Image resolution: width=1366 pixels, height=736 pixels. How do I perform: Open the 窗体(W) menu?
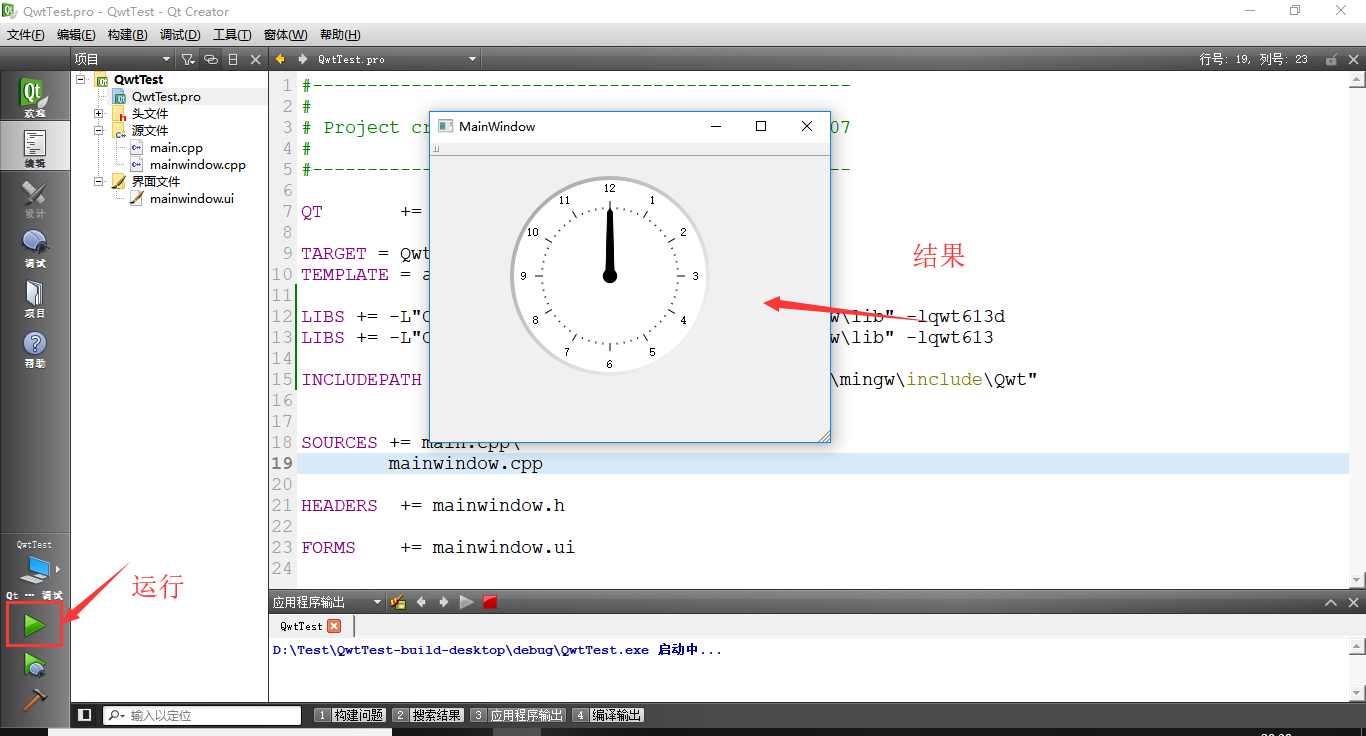click(x=286, y=34)
